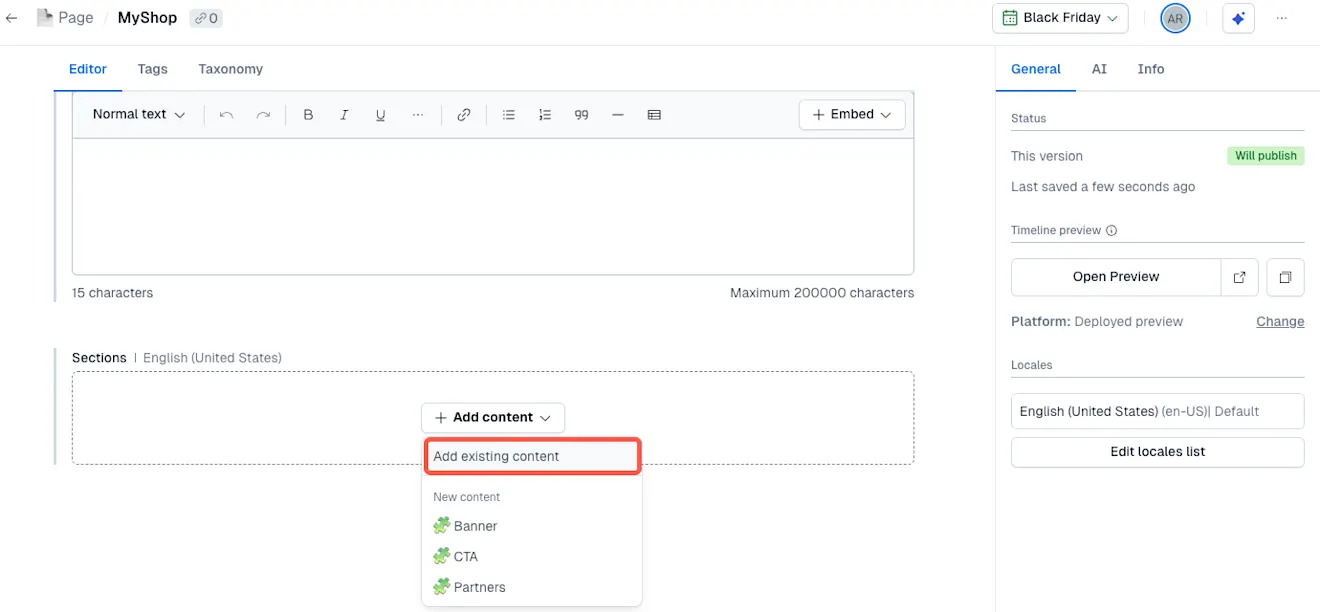Open the linked references count badge
This screenshot has height=612, width=1320.
206,18
